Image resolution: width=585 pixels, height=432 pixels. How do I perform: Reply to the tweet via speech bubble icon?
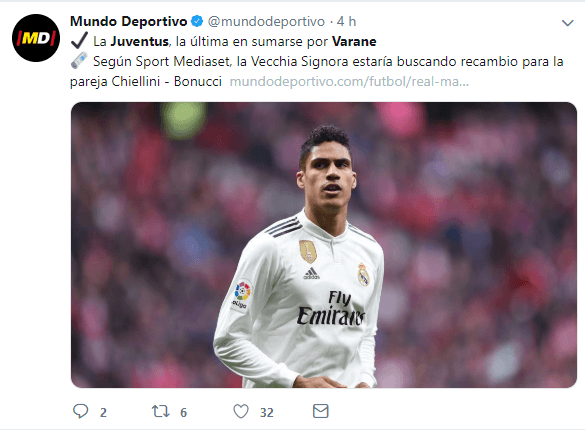[80, 411]
